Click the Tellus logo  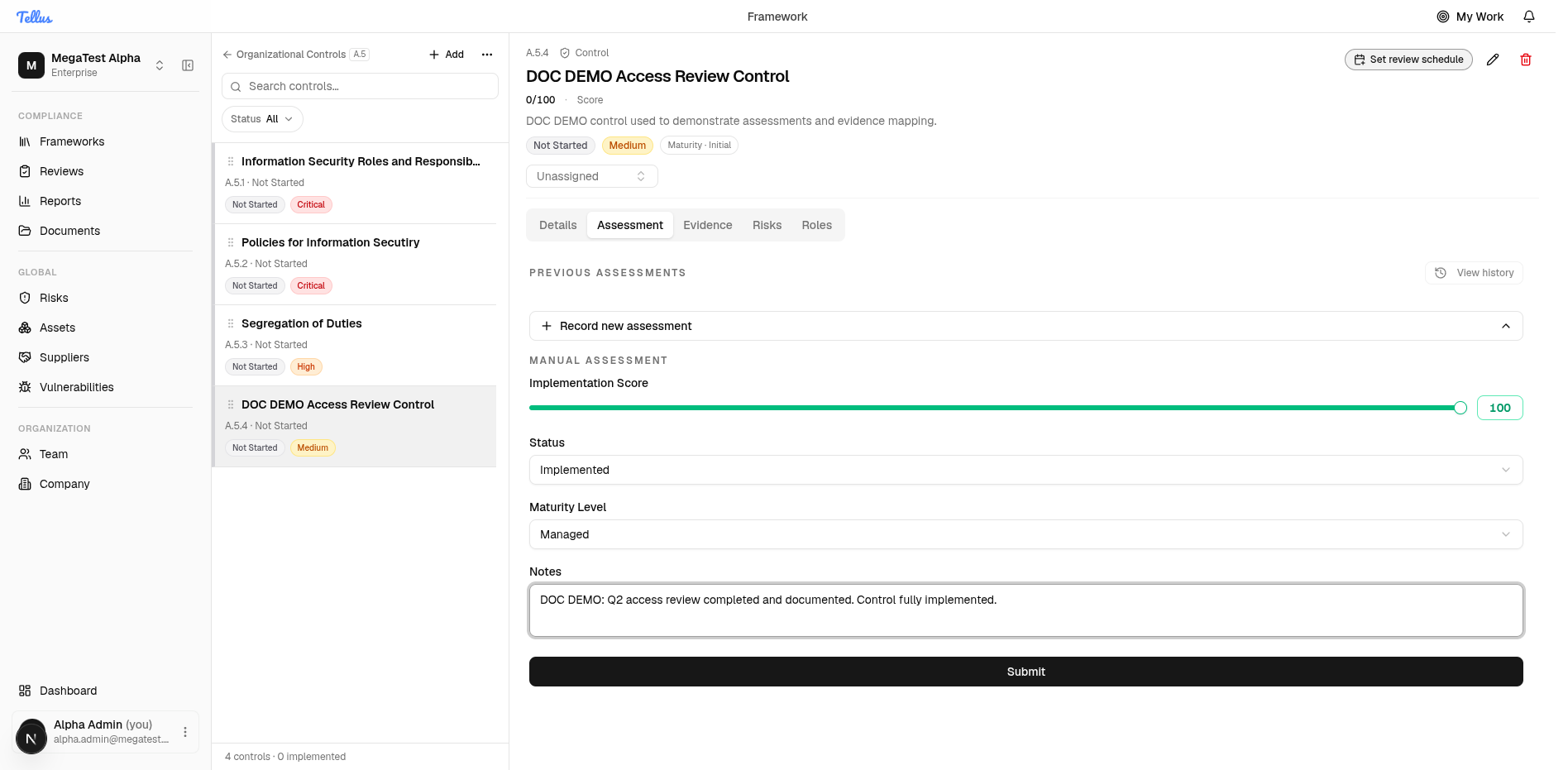[x=35, y=17]
